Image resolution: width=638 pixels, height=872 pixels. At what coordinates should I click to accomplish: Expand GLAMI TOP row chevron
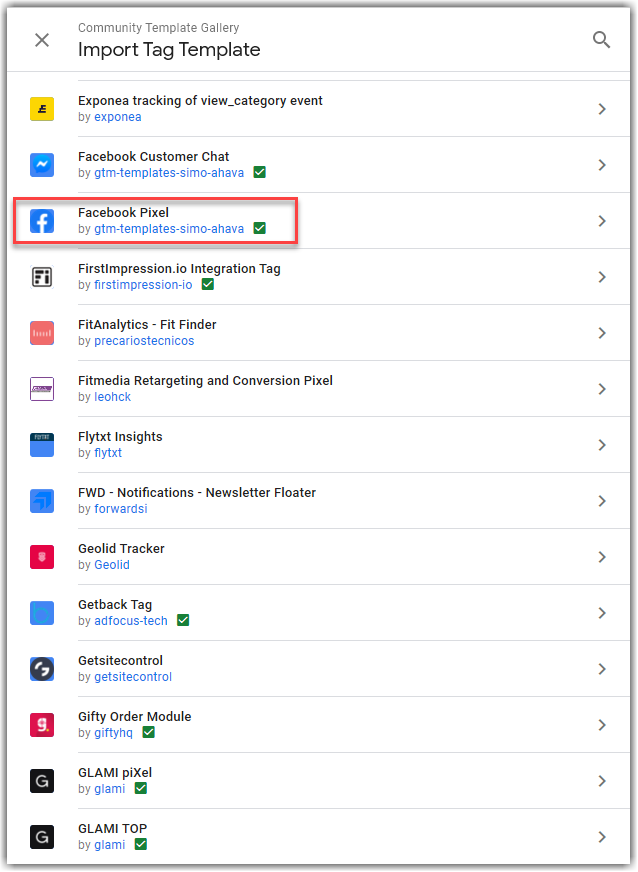click(602, 837)
